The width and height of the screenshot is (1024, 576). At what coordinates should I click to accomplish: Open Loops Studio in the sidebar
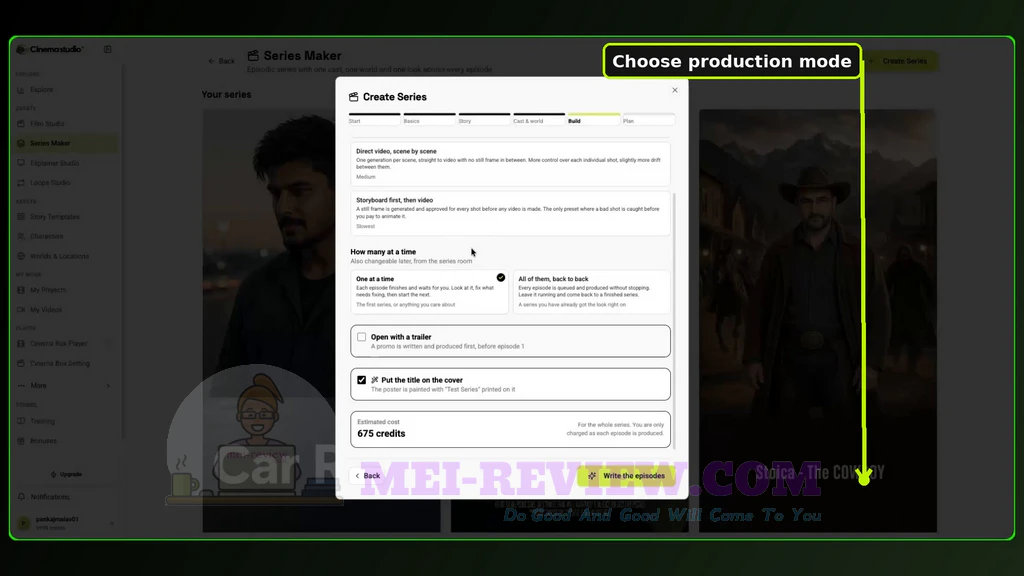(x=65, y=183)
